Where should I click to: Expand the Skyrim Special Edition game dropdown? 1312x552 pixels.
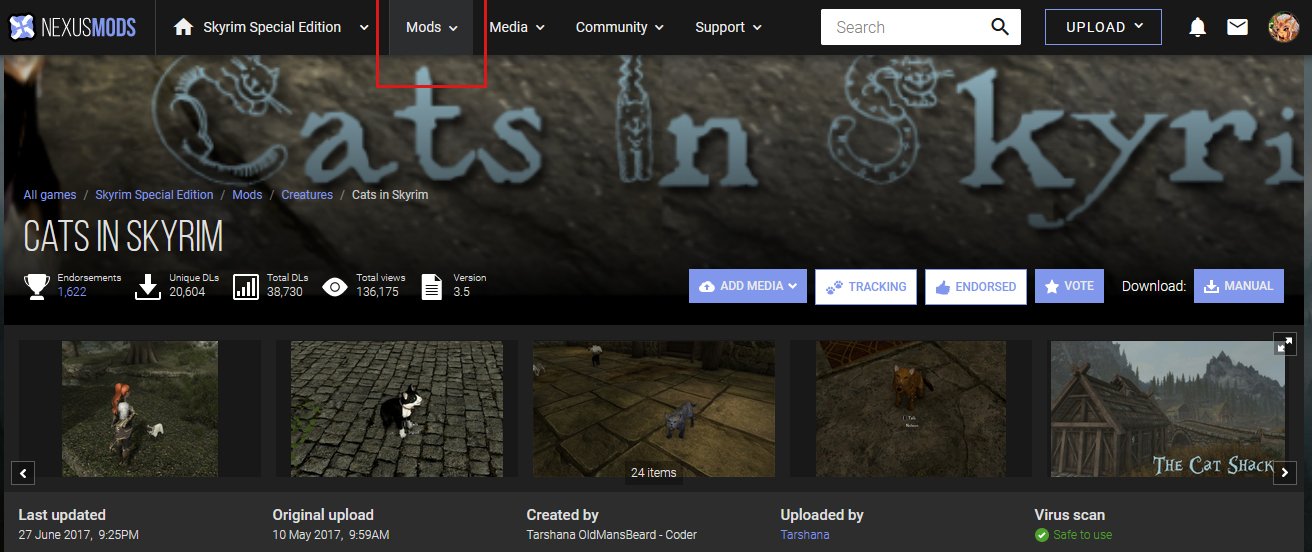click(x=364, y=28)
